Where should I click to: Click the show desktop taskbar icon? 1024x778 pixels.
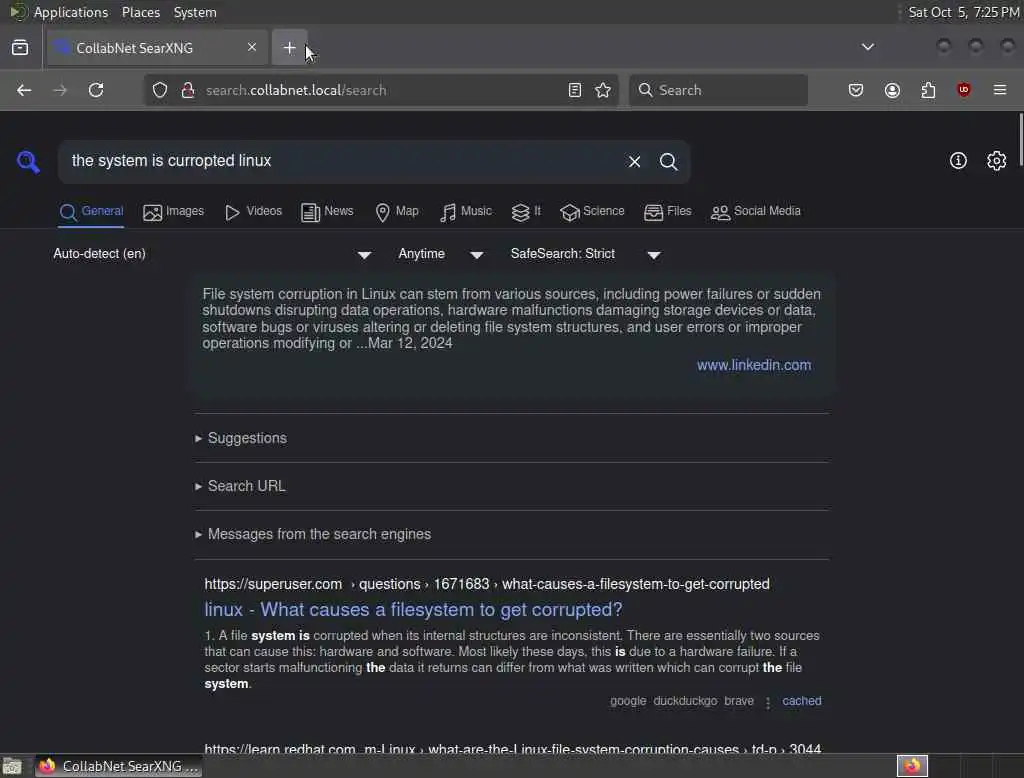click(12, 766)
